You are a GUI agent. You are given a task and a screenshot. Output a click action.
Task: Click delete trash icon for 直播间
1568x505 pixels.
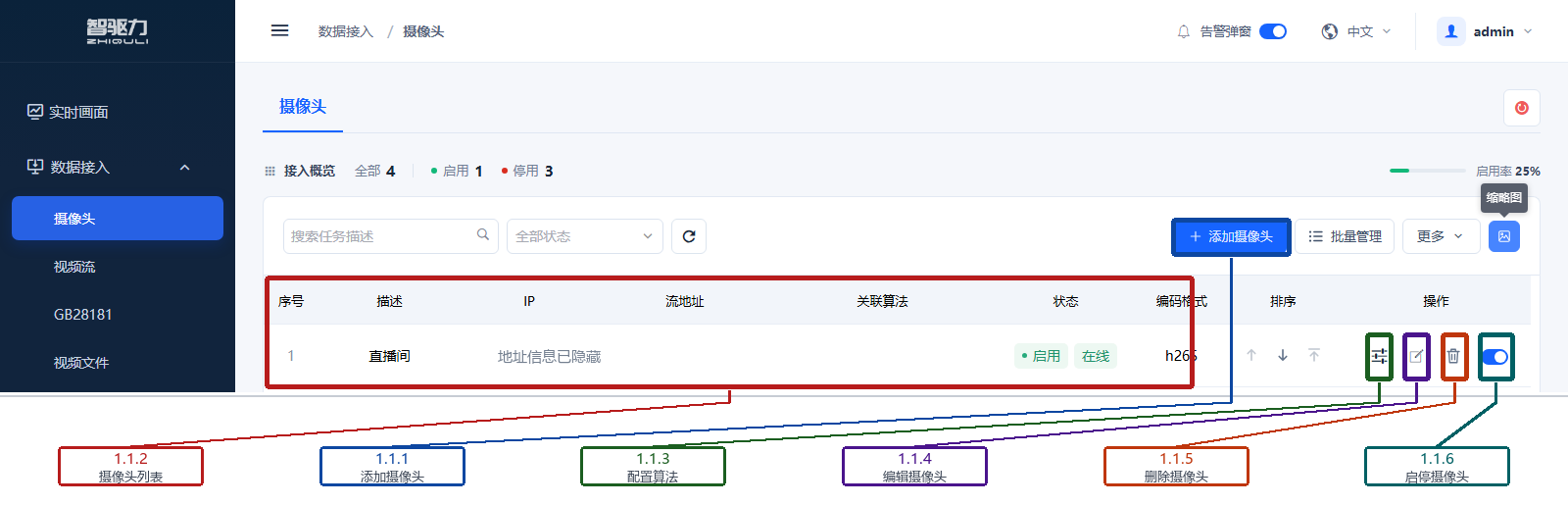click(x=1454, y=356)
